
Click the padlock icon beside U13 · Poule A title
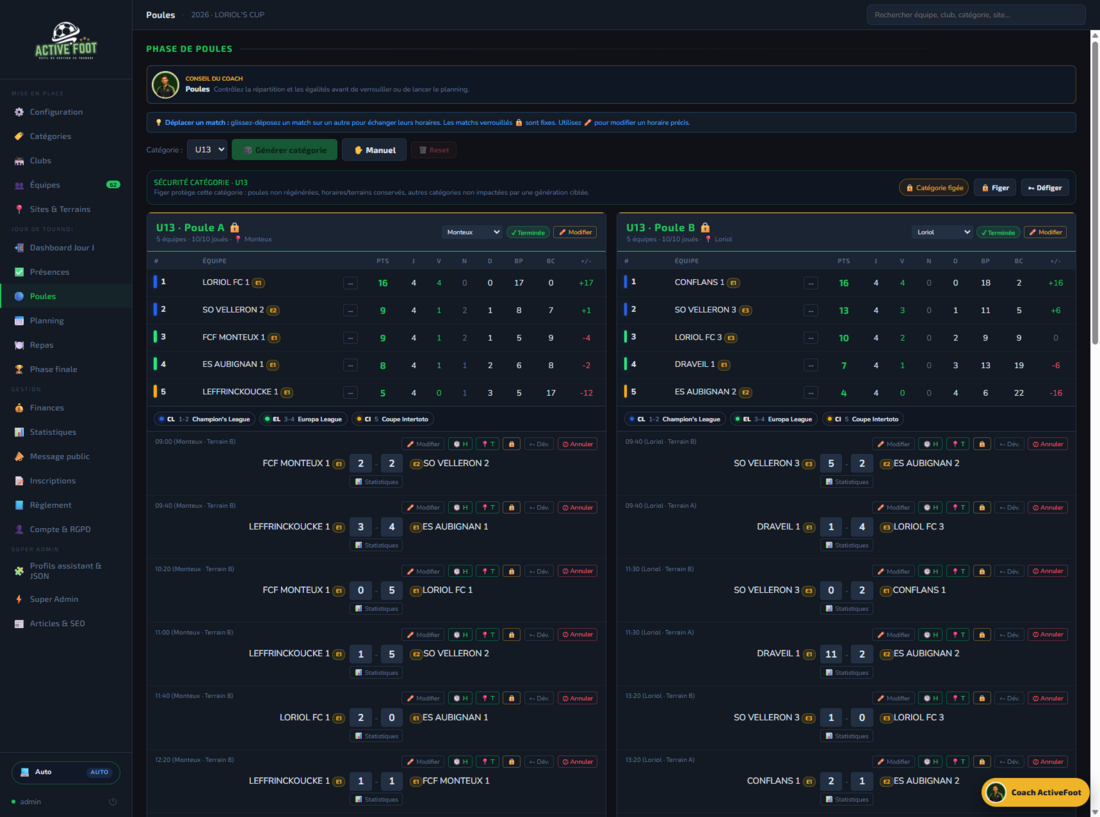(235, 228)
